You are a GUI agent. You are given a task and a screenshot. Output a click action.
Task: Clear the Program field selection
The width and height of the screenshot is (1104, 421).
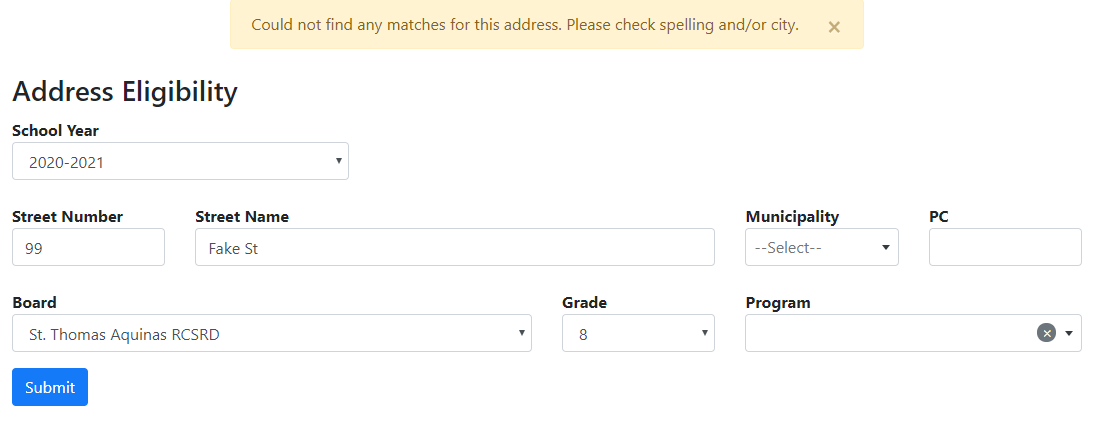1046,333
